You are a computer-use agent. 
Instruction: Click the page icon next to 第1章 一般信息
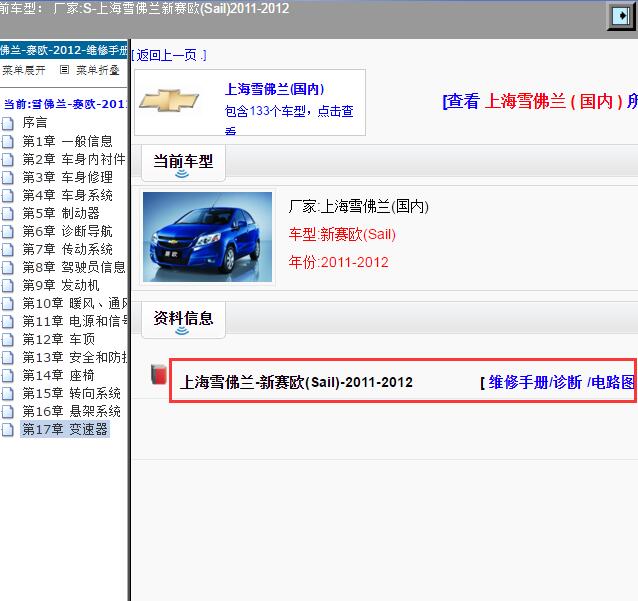click(8, 141)
